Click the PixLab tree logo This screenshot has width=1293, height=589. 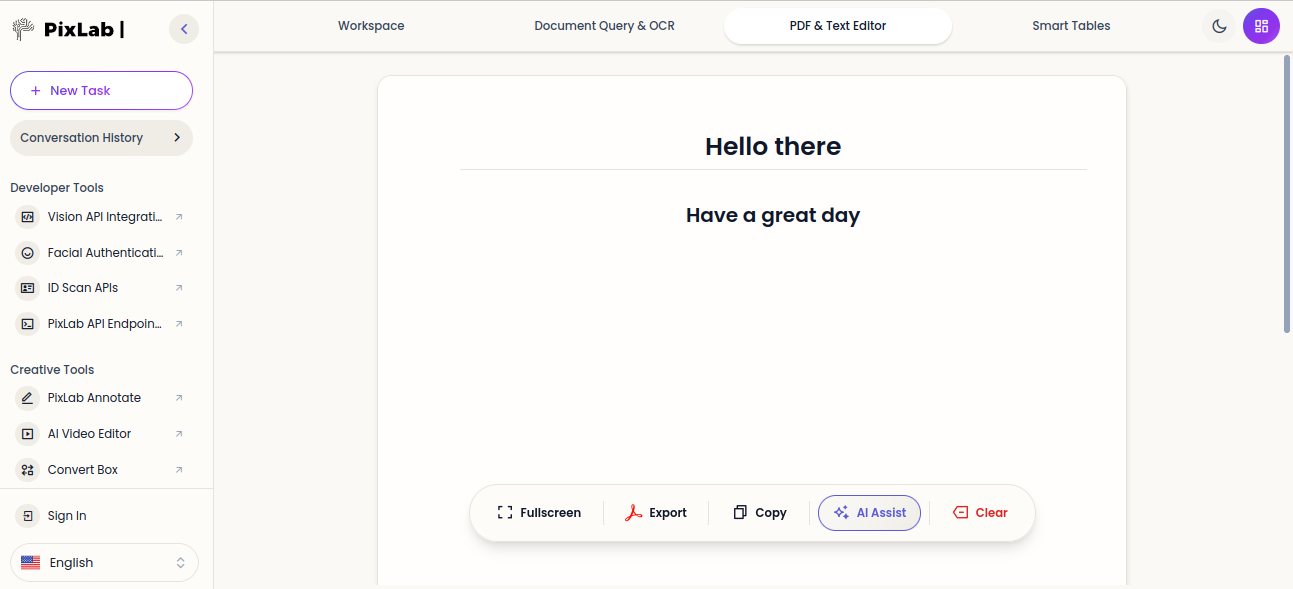(x=22, y=29)
